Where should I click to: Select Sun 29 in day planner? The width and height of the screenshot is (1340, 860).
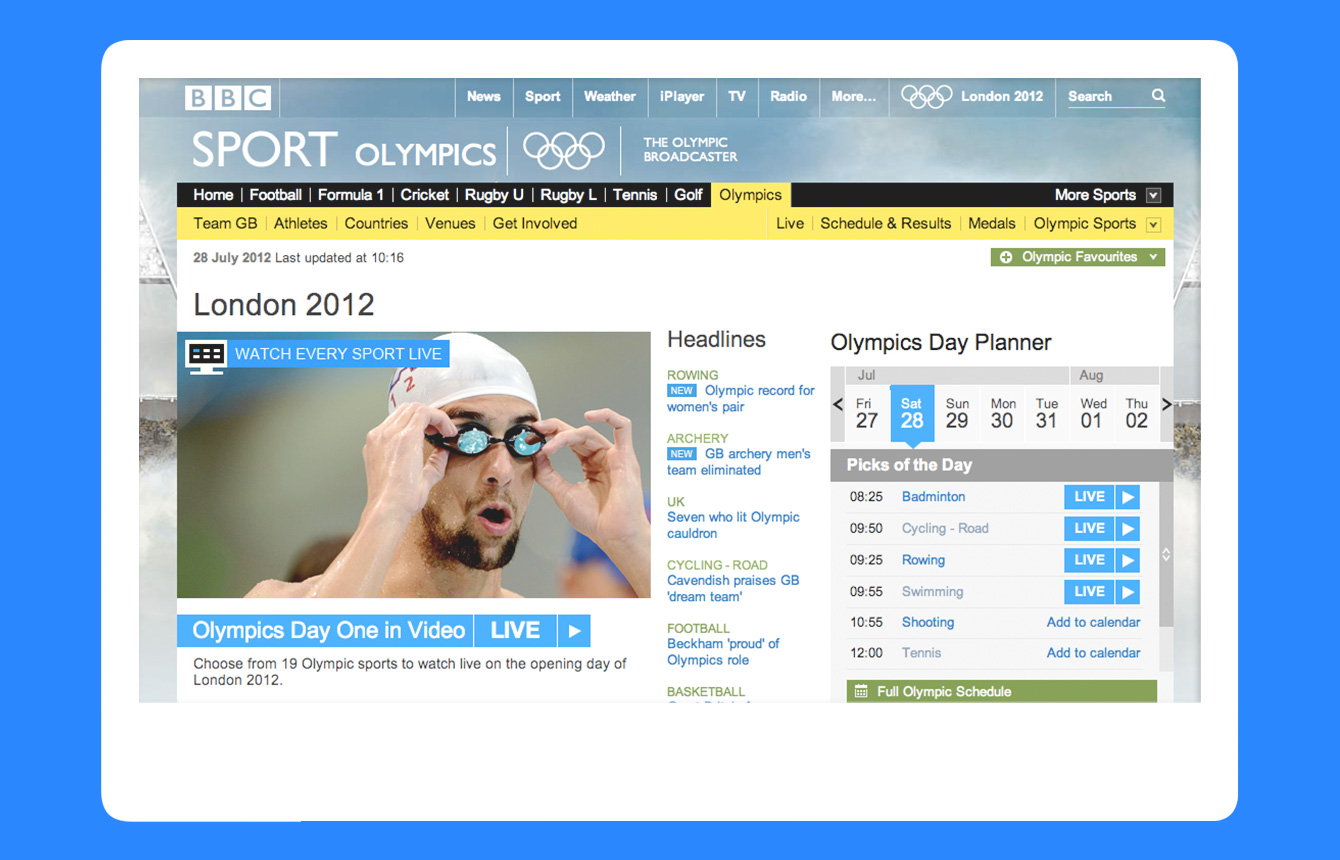coord(957,413)
